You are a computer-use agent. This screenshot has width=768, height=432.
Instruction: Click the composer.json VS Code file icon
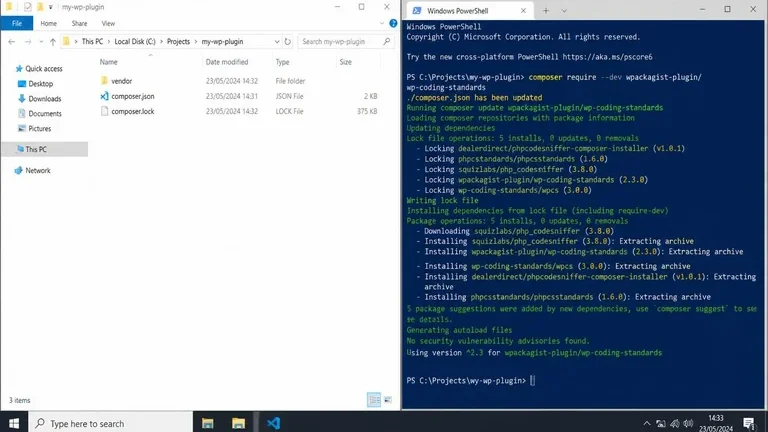(104, 96)
